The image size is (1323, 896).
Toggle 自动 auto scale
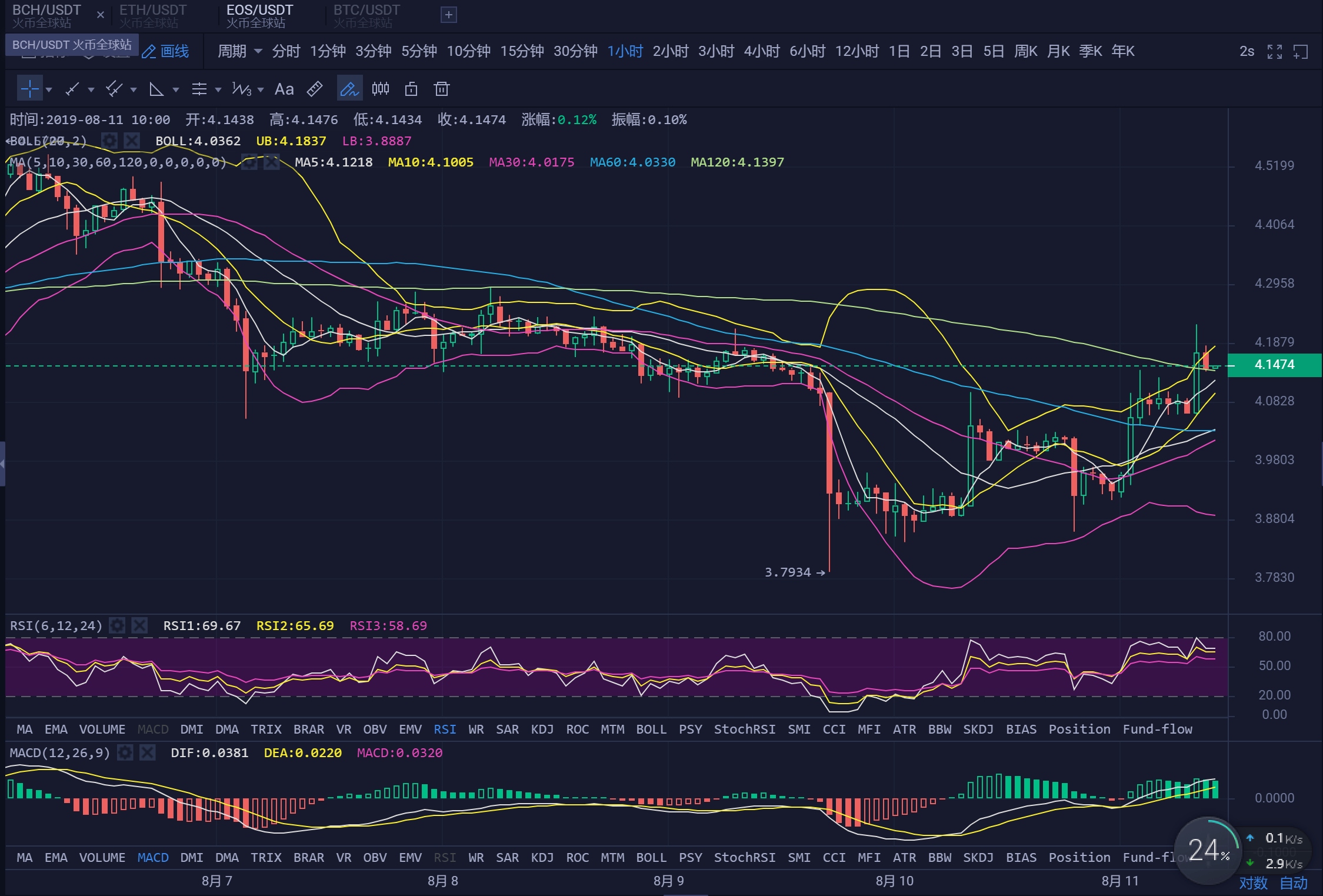pyautogui.click(x=1294, y=883)
